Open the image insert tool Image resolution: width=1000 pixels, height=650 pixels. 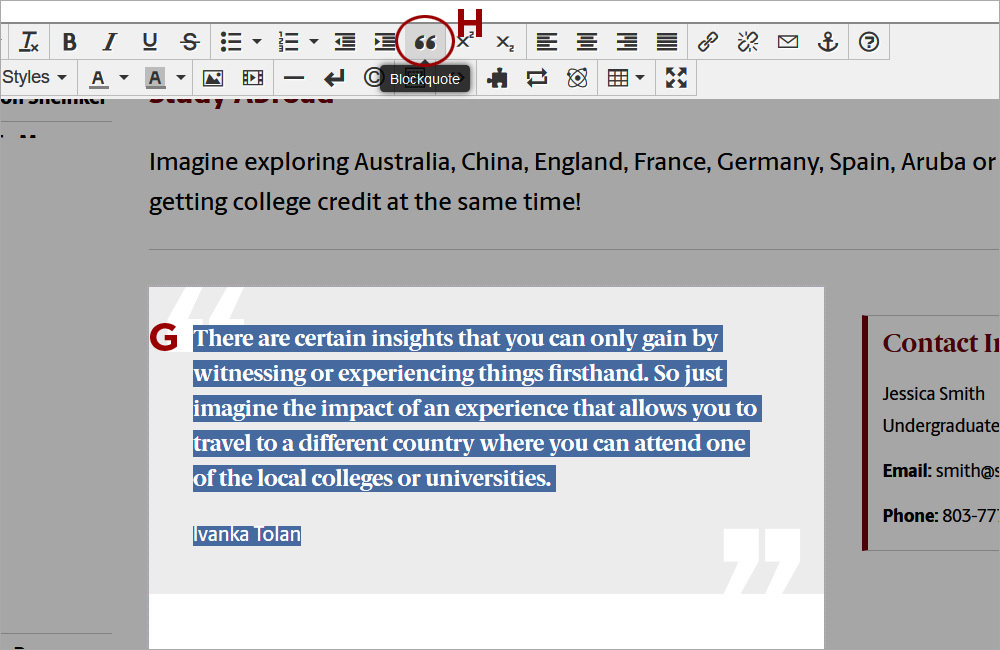(212, 77)
